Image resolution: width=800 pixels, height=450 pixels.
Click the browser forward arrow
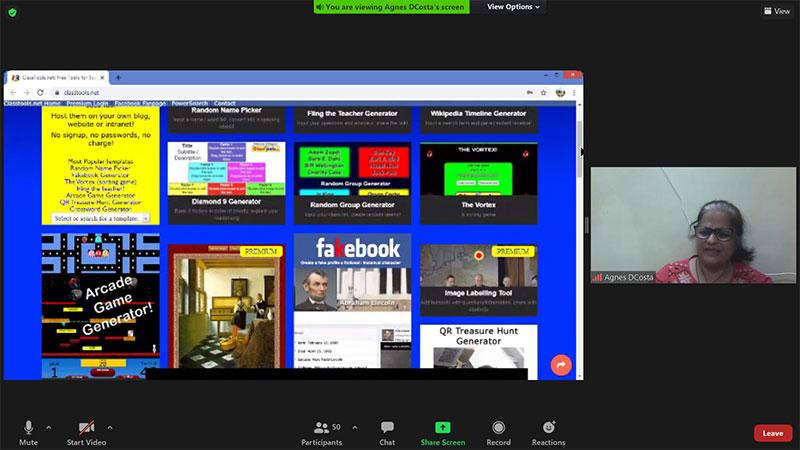coord(27,92)
